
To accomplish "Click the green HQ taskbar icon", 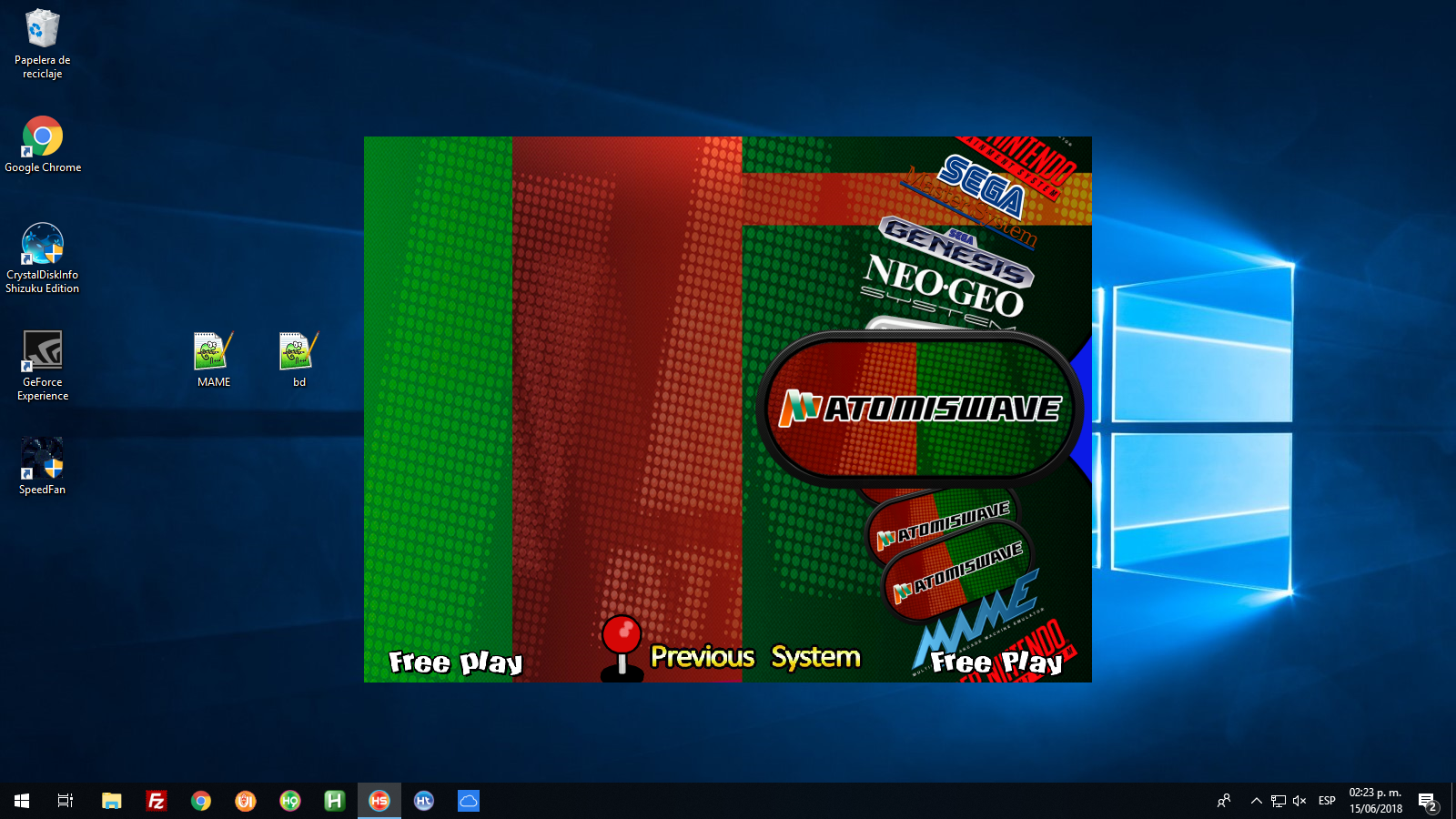I will click(289, 801).
